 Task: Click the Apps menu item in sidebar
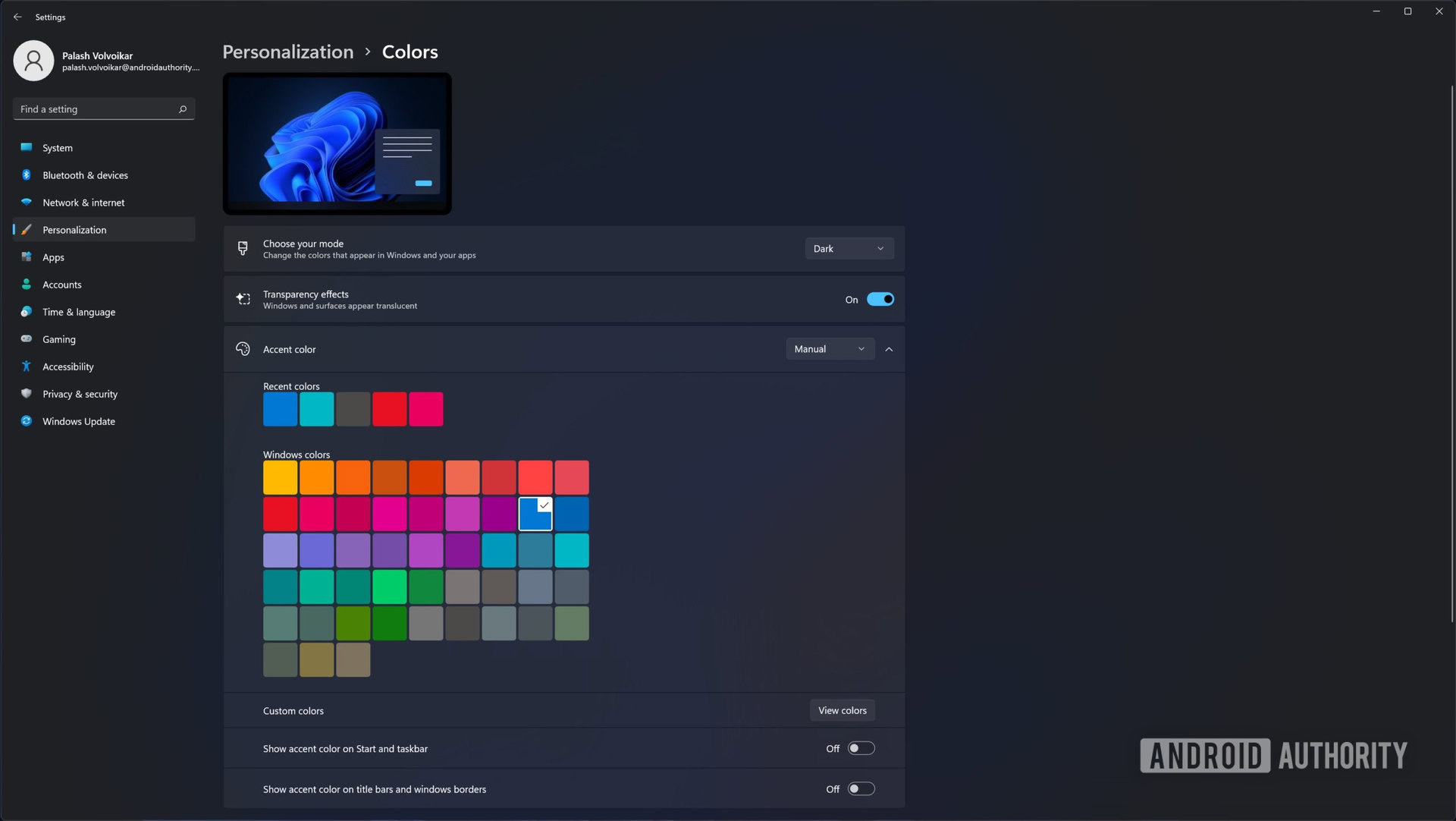point(53,257)
